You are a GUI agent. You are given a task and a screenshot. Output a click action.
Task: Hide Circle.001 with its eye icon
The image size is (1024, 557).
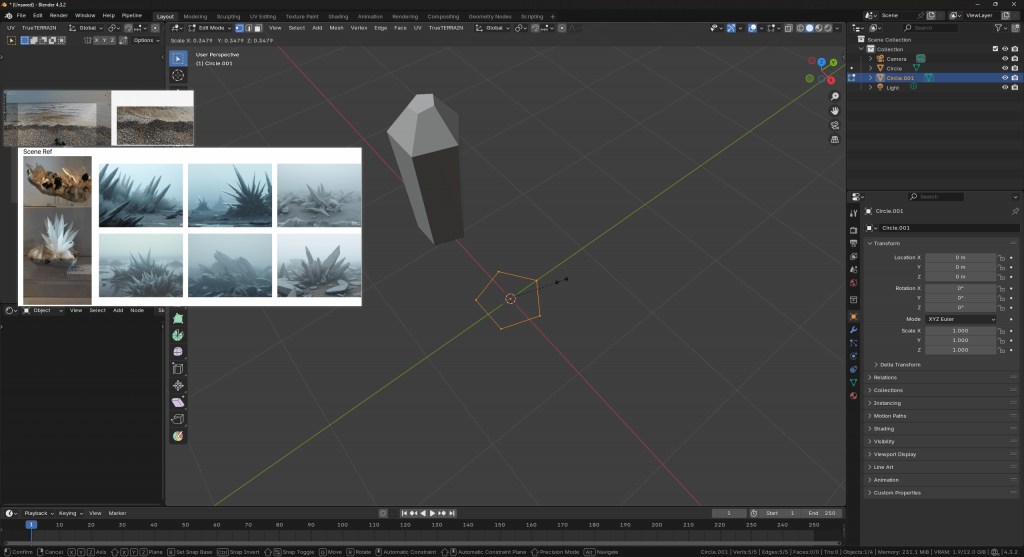pyautogui.click(x=1004, y=77)
